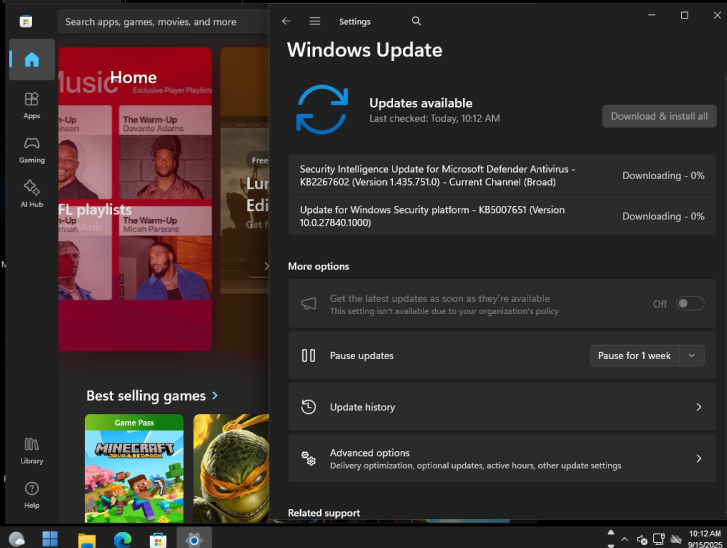The image size is (727, 548).
Task: Open The Warm-Up Micah Parsons playlist card
Action: click(x=166, y=253)
